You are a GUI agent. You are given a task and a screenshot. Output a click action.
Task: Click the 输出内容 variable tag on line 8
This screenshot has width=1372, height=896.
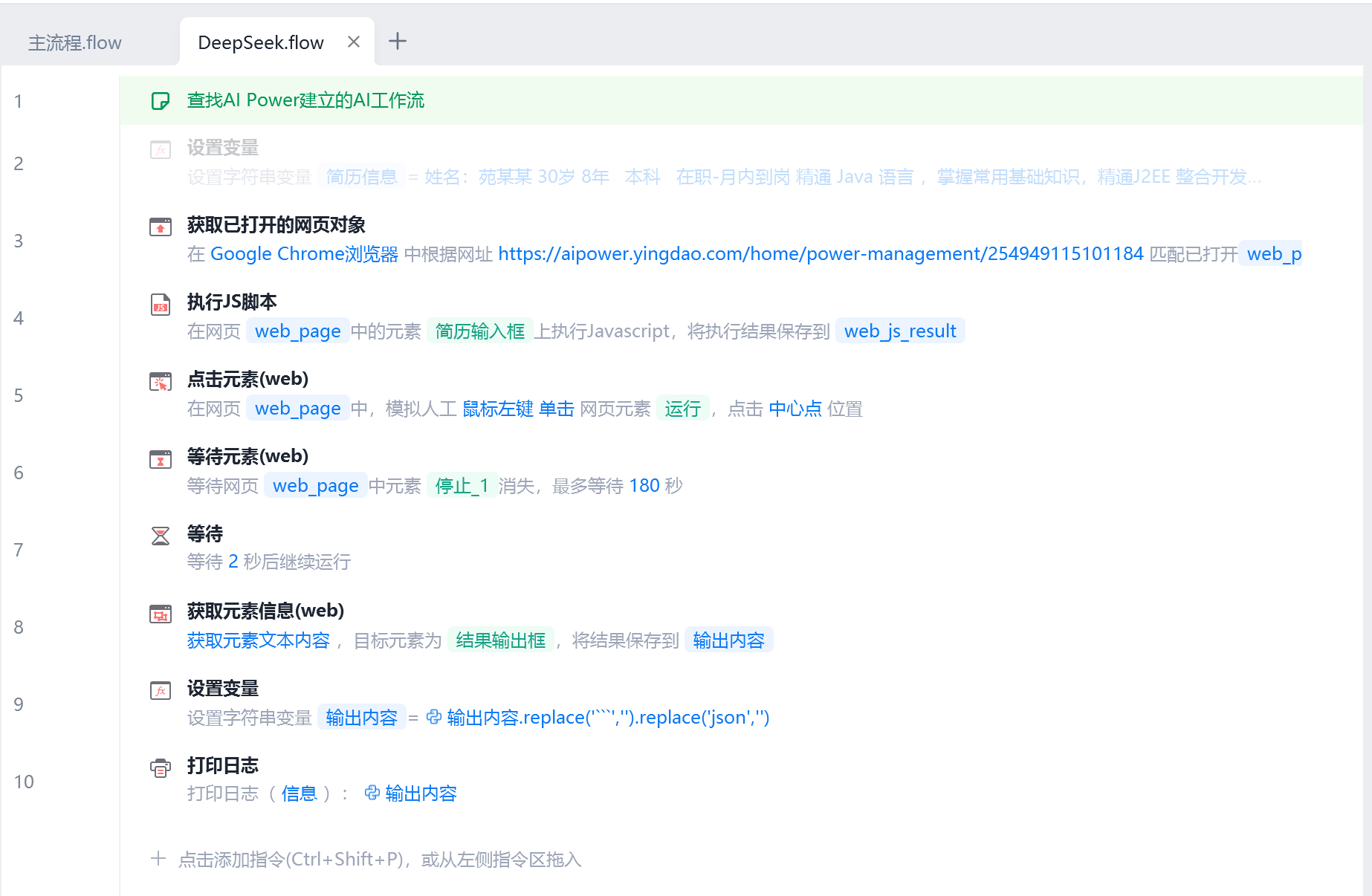pos(729,640)
